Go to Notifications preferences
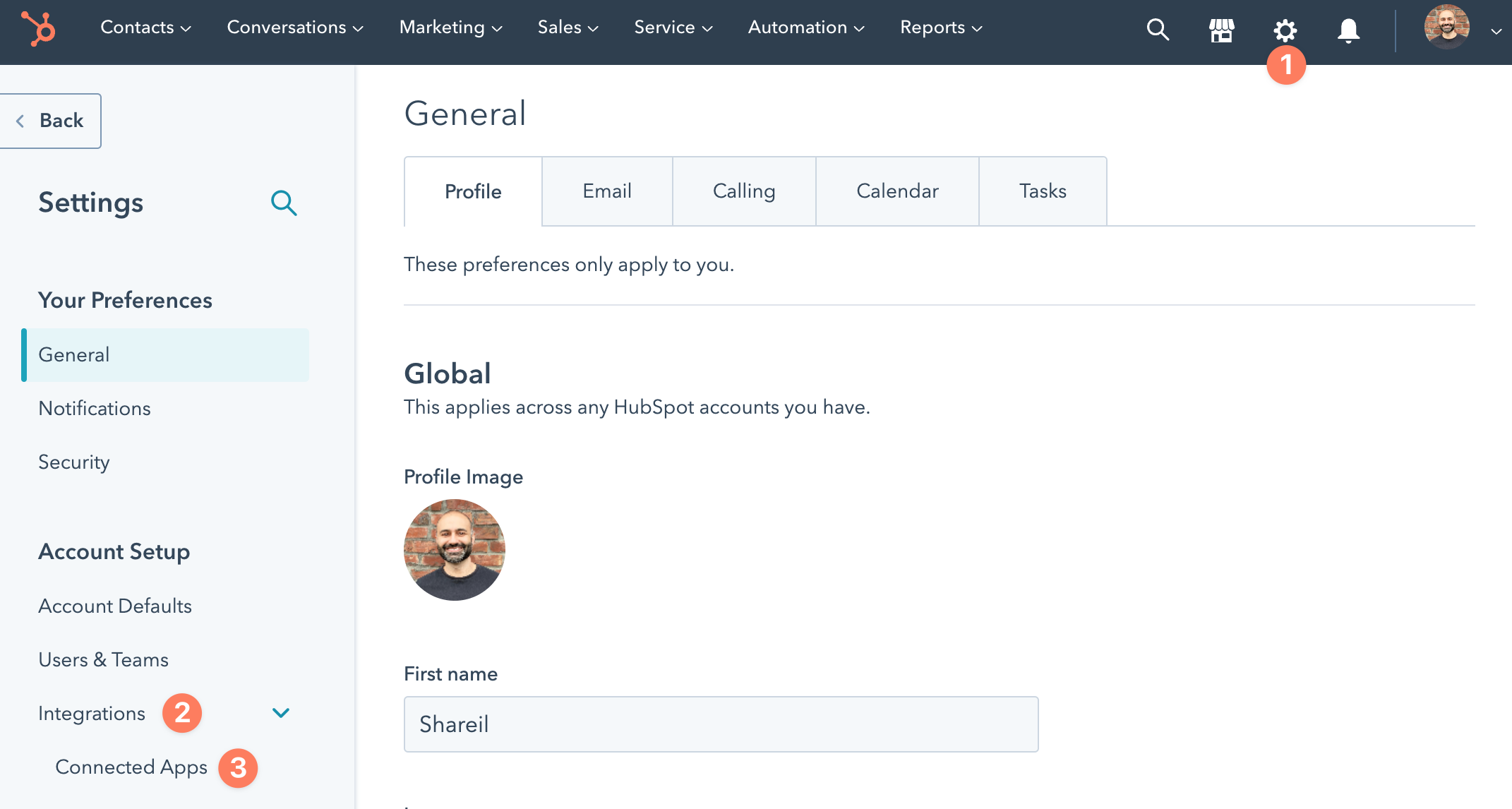Image resolution: width=1512 pixels, height=809 pixels. [x=95, y=409]
